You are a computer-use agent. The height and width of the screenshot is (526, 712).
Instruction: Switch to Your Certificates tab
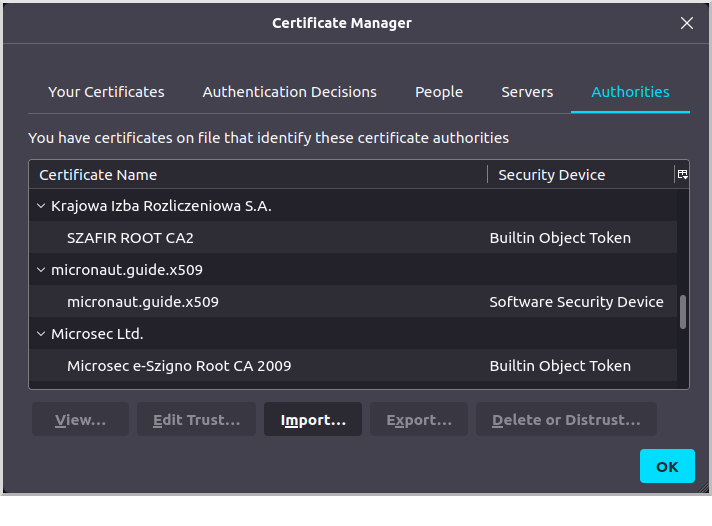[106, 92]
